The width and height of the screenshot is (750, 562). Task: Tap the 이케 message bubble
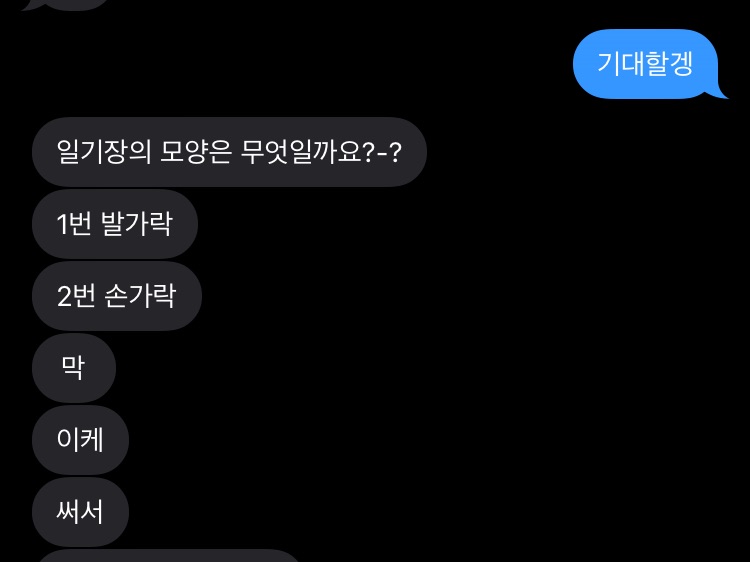click(x=80, y=440)
